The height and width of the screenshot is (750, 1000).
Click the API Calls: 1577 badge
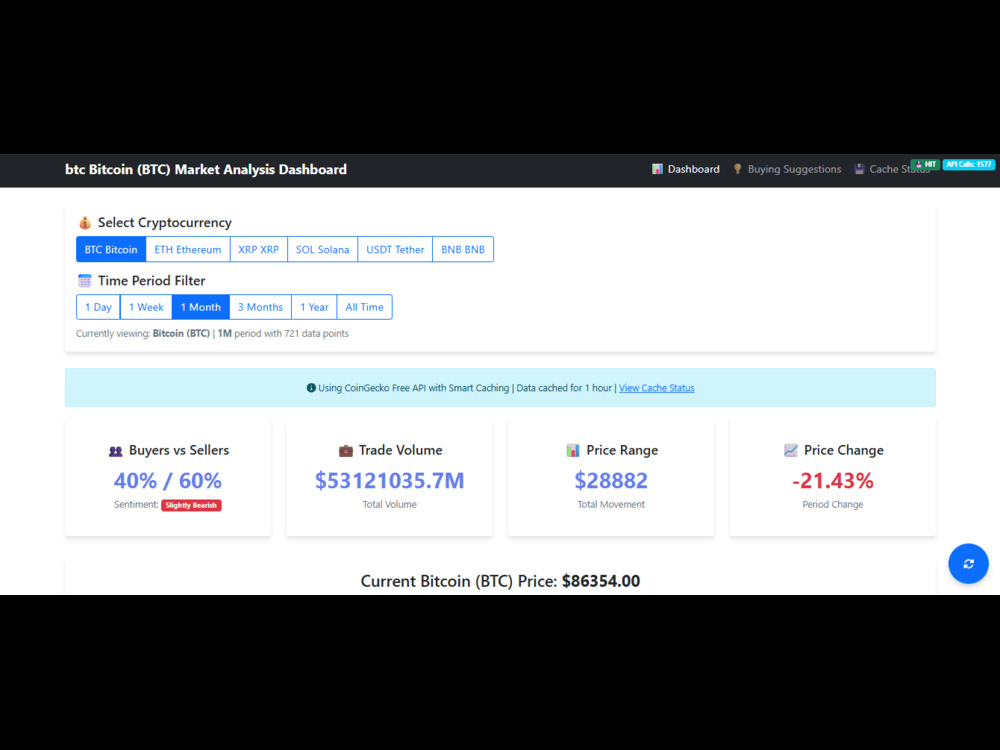[x=969, y=165]
